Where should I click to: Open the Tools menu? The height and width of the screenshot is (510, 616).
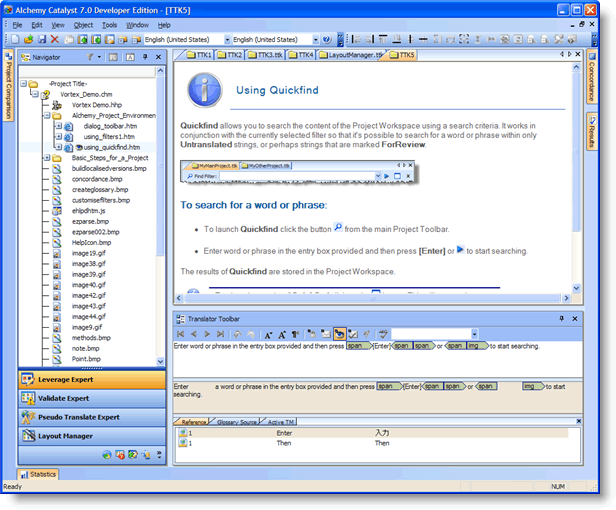coord(110,25)
